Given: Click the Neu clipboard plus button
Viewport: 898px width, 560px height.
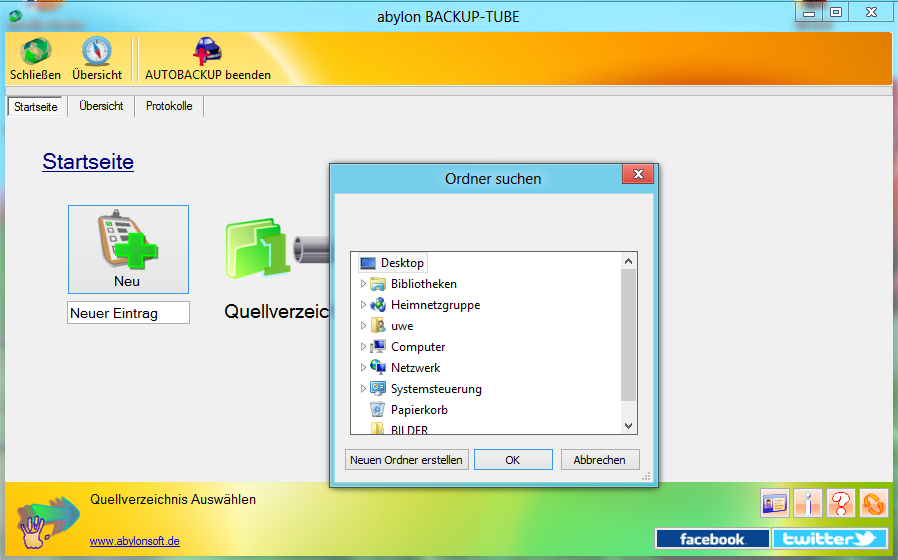Looking at the screenshot, I should click(x=128, y=249).
